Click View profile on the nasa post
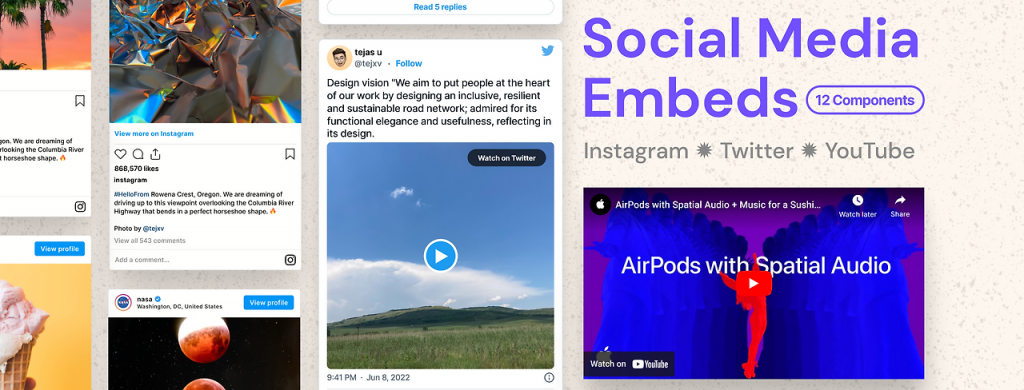Image resolution: width=1024 pixels, height=390 pixels. [x=268, y=302]
